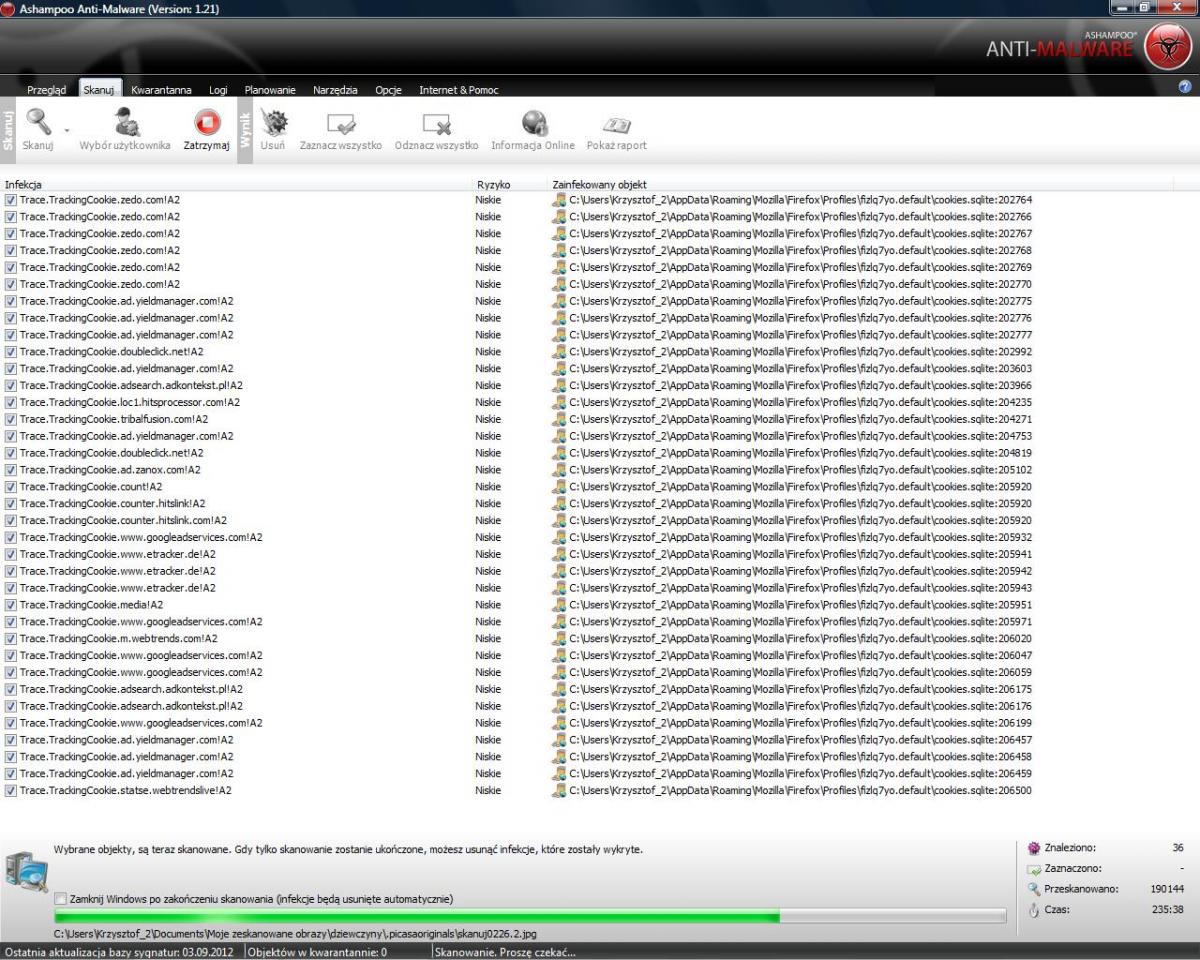Uncheck the loc1.hitsprocessor.com entry
The width and height of the screenshot is (1200, 960).
click(11, 403)
